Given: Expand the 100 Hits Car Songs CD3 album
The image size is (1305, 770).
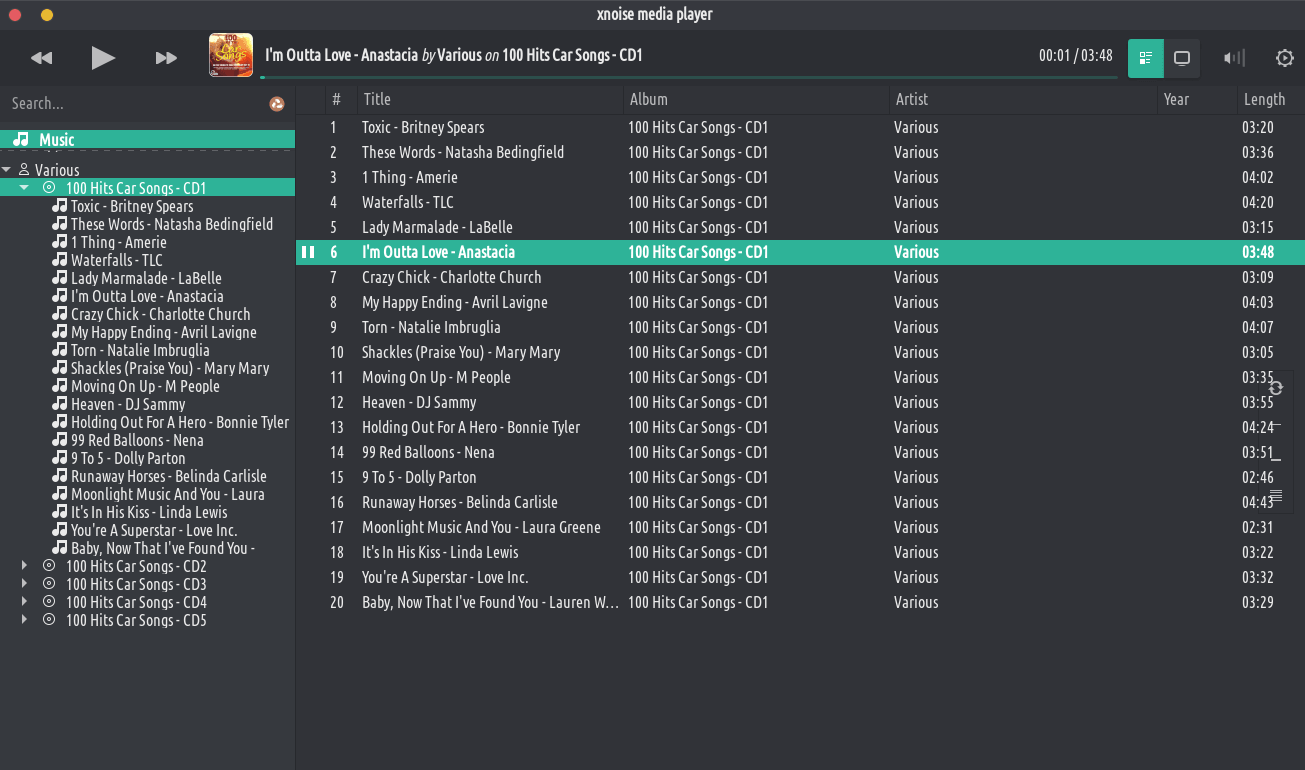Looking at the screenshot, I should [24, 584].
